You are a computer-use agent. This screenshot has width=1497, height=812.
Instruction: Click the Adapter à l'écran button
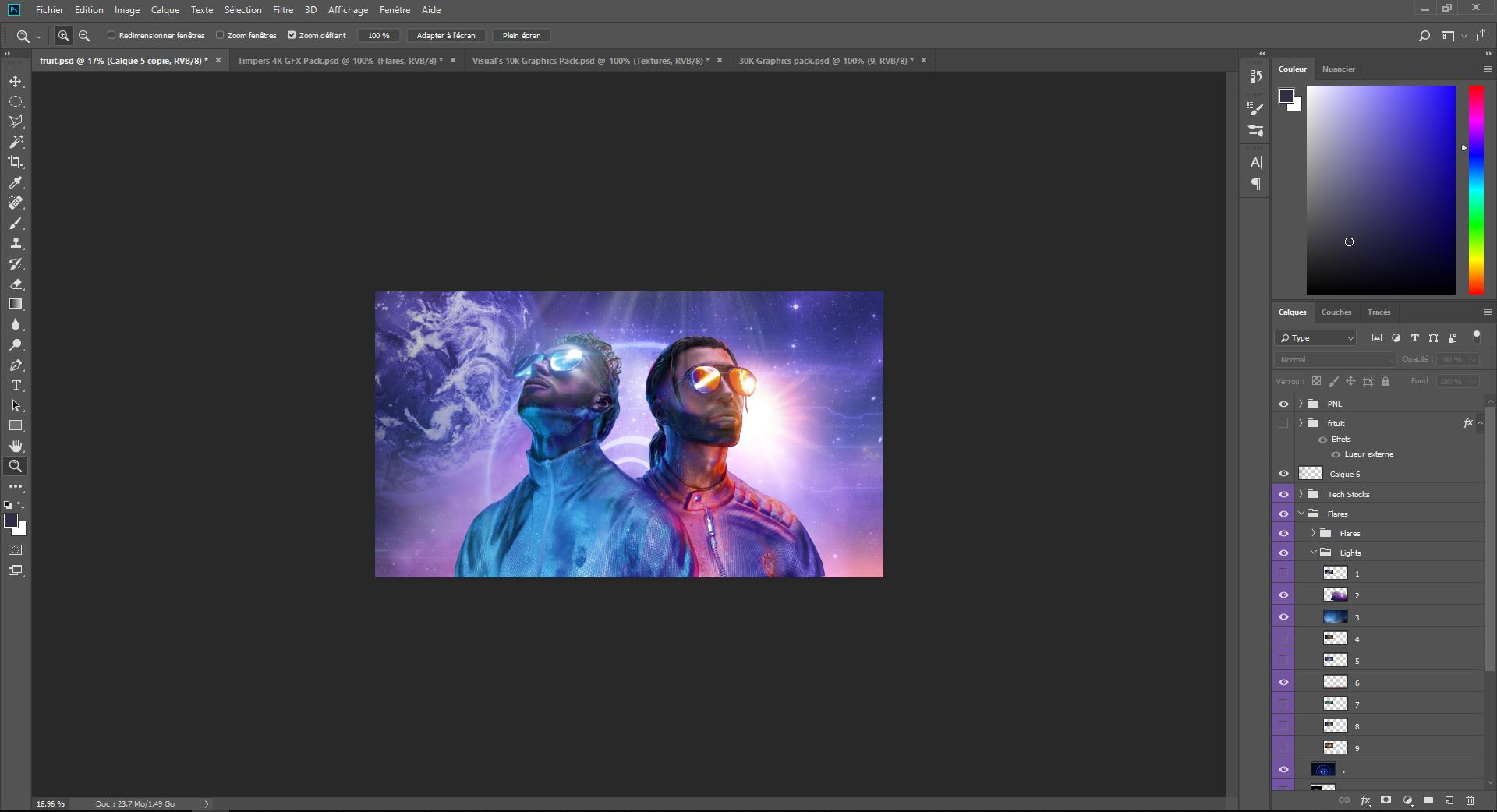(x=446, y=36)
